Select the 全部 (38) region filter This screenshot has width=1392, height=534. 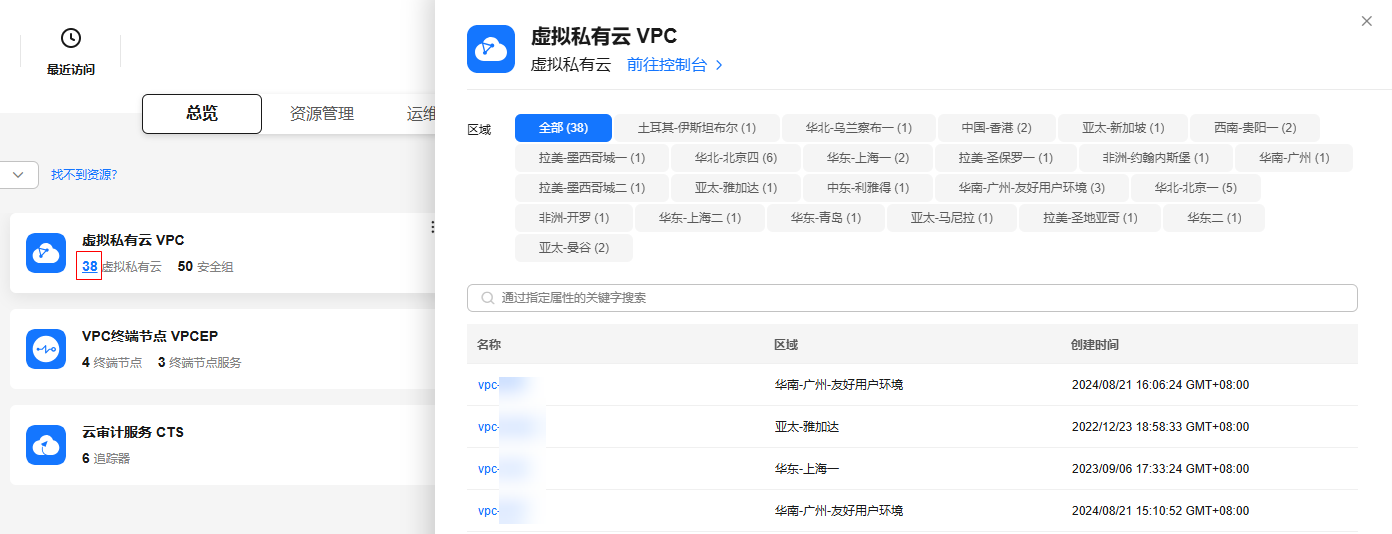(x=563, y=128)
